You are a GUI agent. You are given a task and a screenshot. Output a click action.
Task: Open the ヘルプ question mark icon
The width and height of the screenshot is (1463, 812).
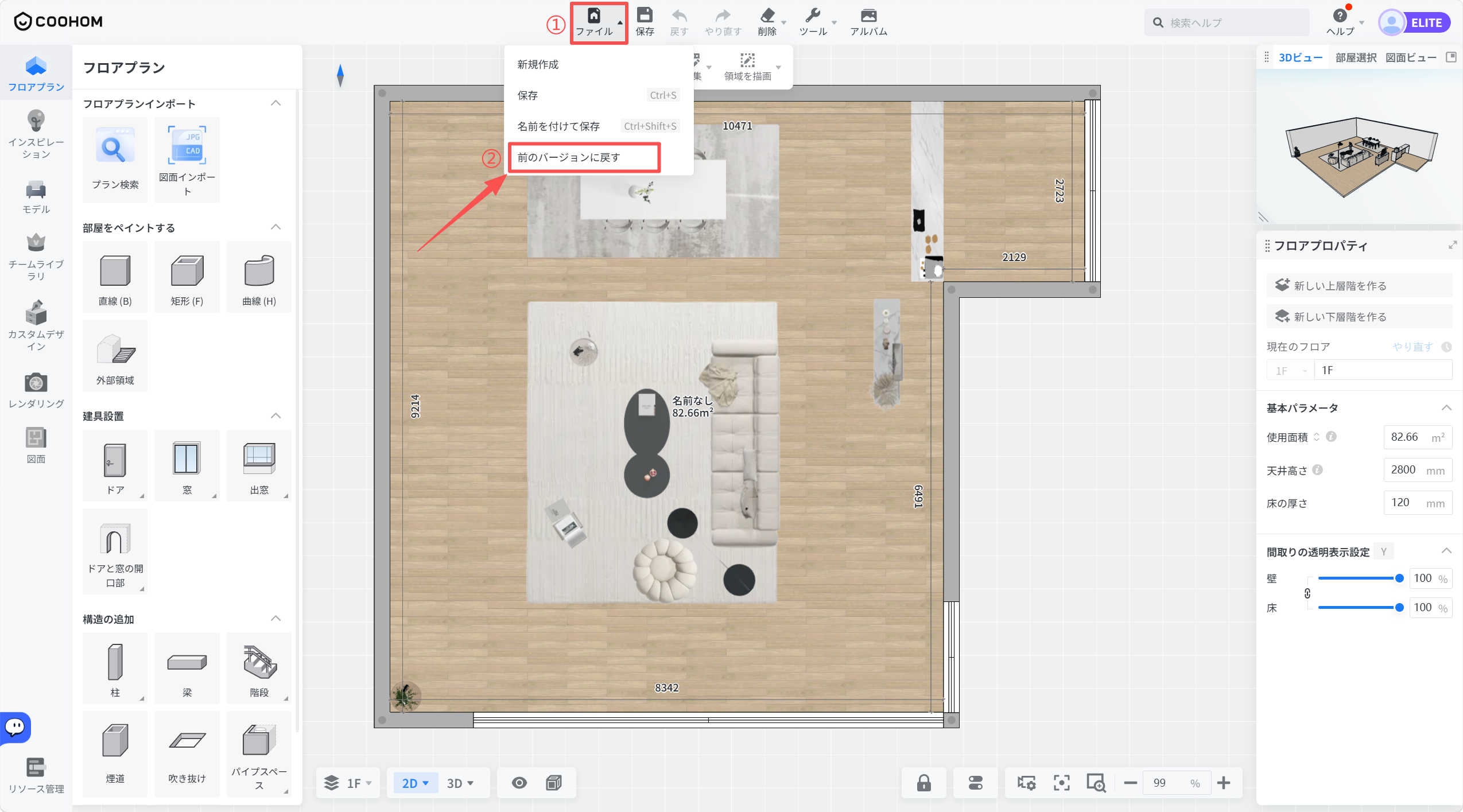(x=1340, y=15)
